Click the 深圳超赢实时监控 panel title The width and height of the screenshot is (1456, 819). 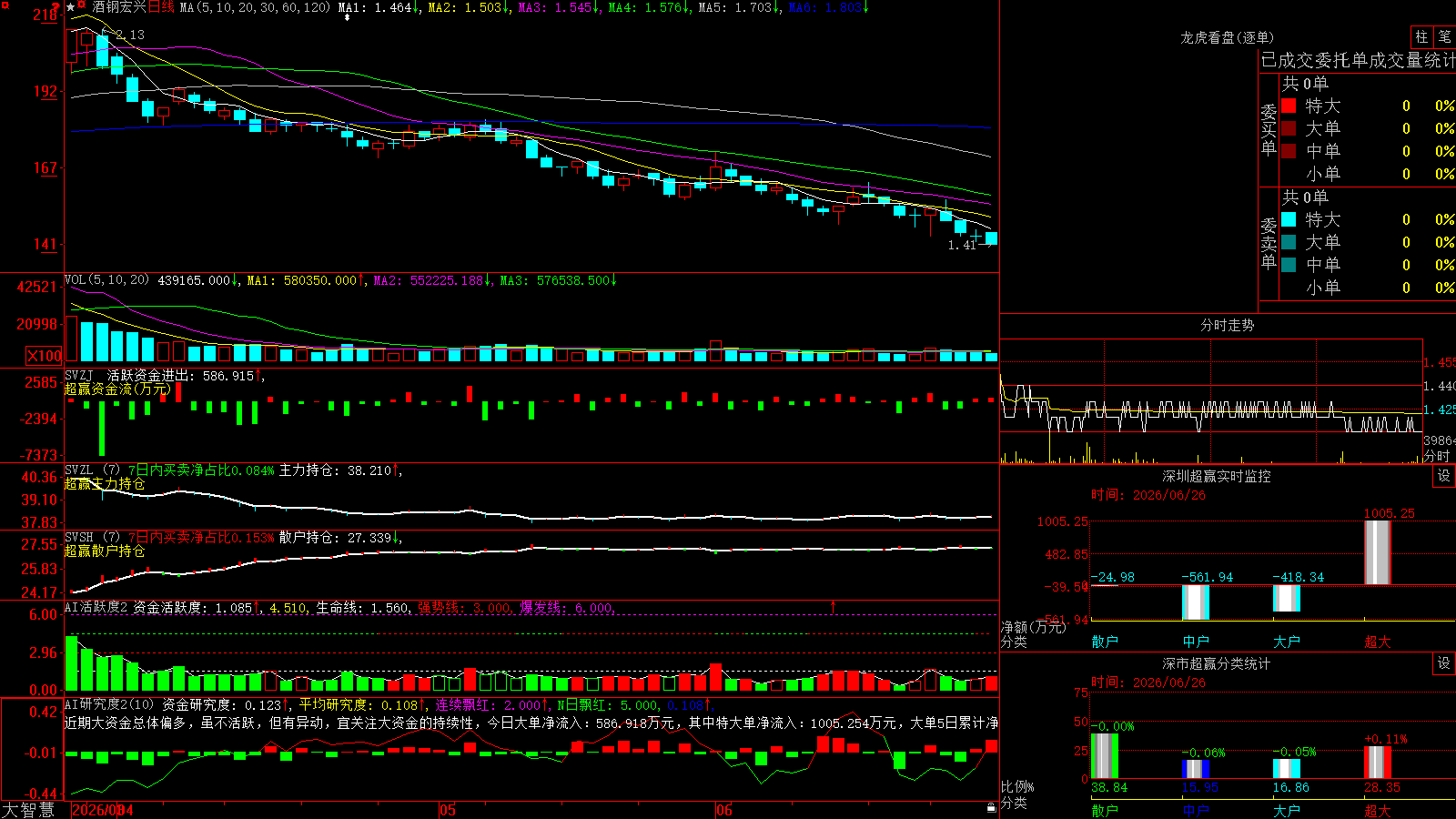[1216, 476]
